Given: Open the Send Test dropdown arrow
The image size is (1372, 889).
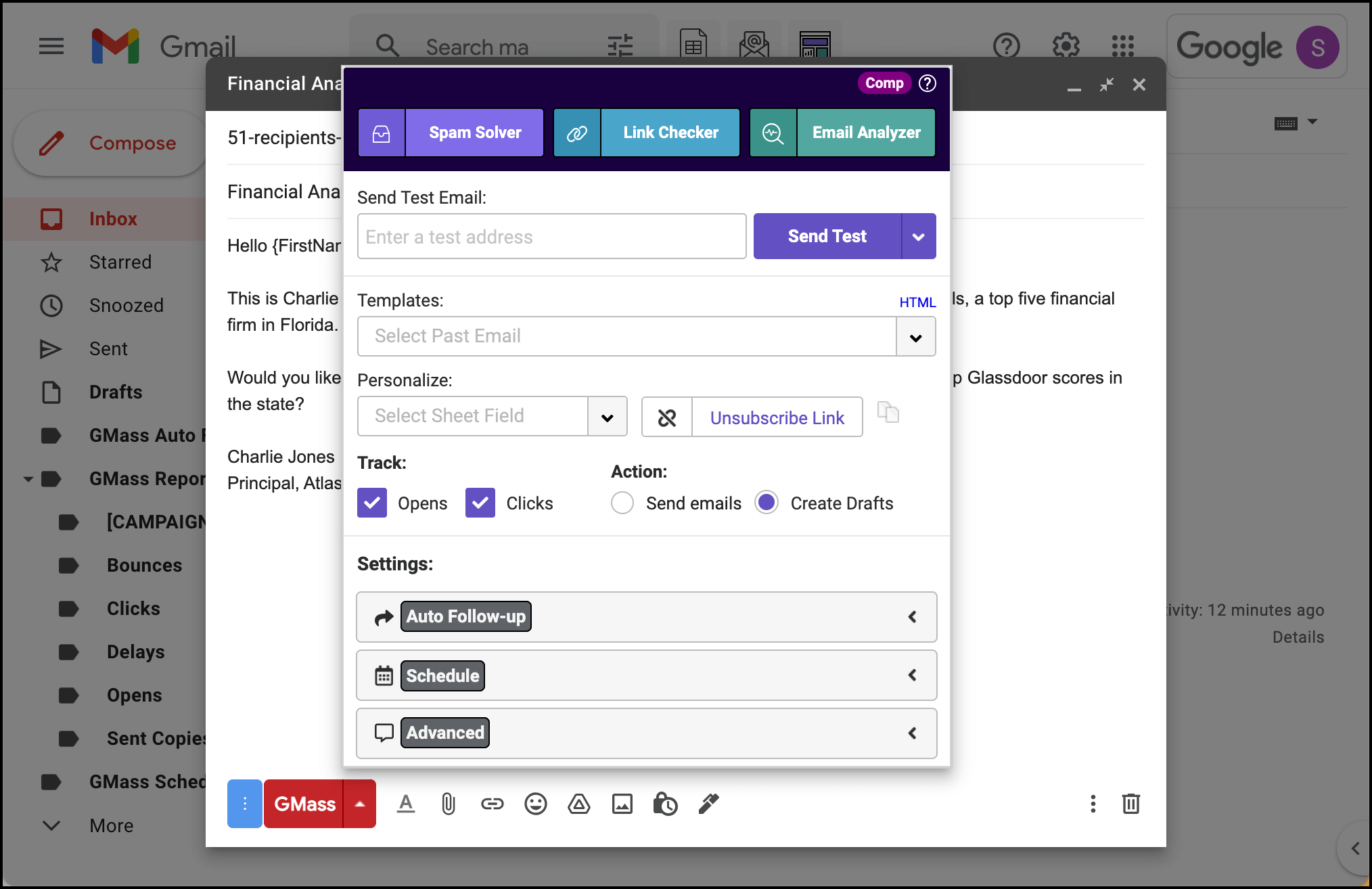Looking at the screenshot, I should point(919,236).
